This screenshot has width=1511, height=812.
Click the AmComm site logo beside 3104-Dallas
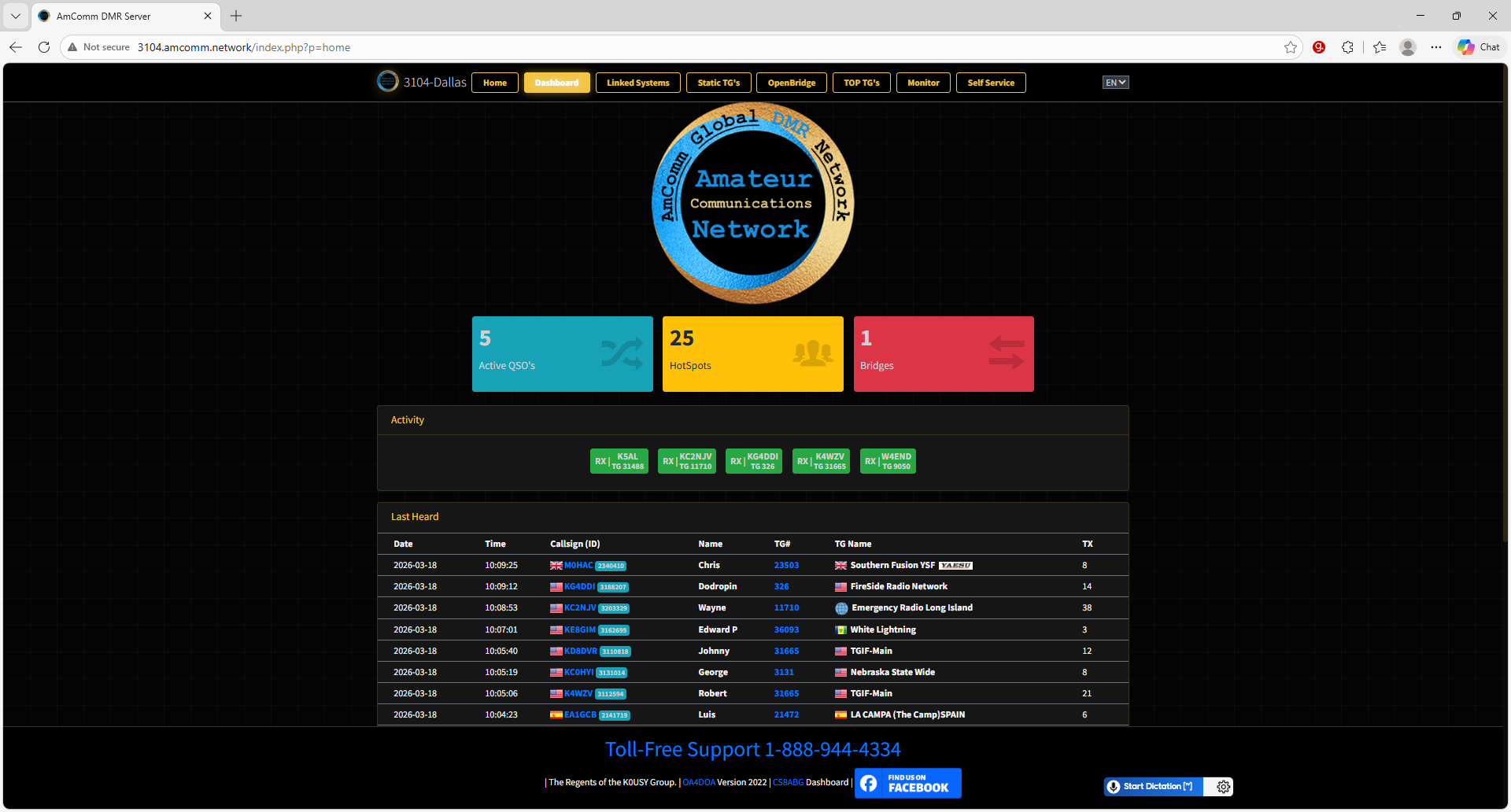(388, 82)
